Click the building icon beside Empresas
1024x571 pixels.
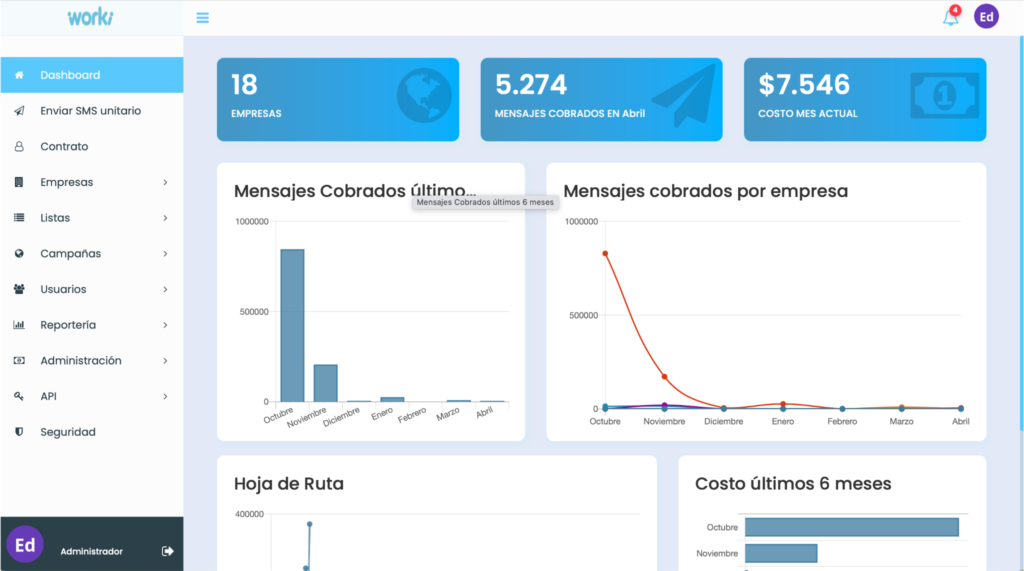point(19,182)
